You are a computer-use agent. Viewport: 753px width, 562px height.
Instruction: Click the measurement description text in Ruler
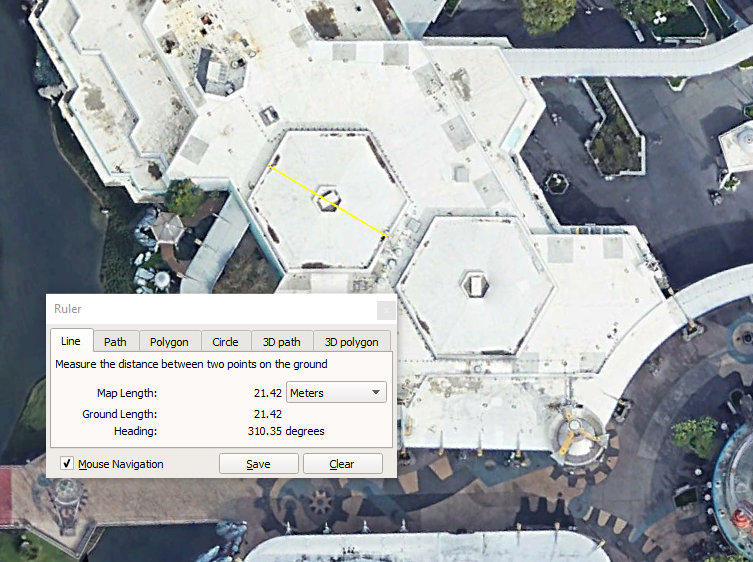(191, 364)
